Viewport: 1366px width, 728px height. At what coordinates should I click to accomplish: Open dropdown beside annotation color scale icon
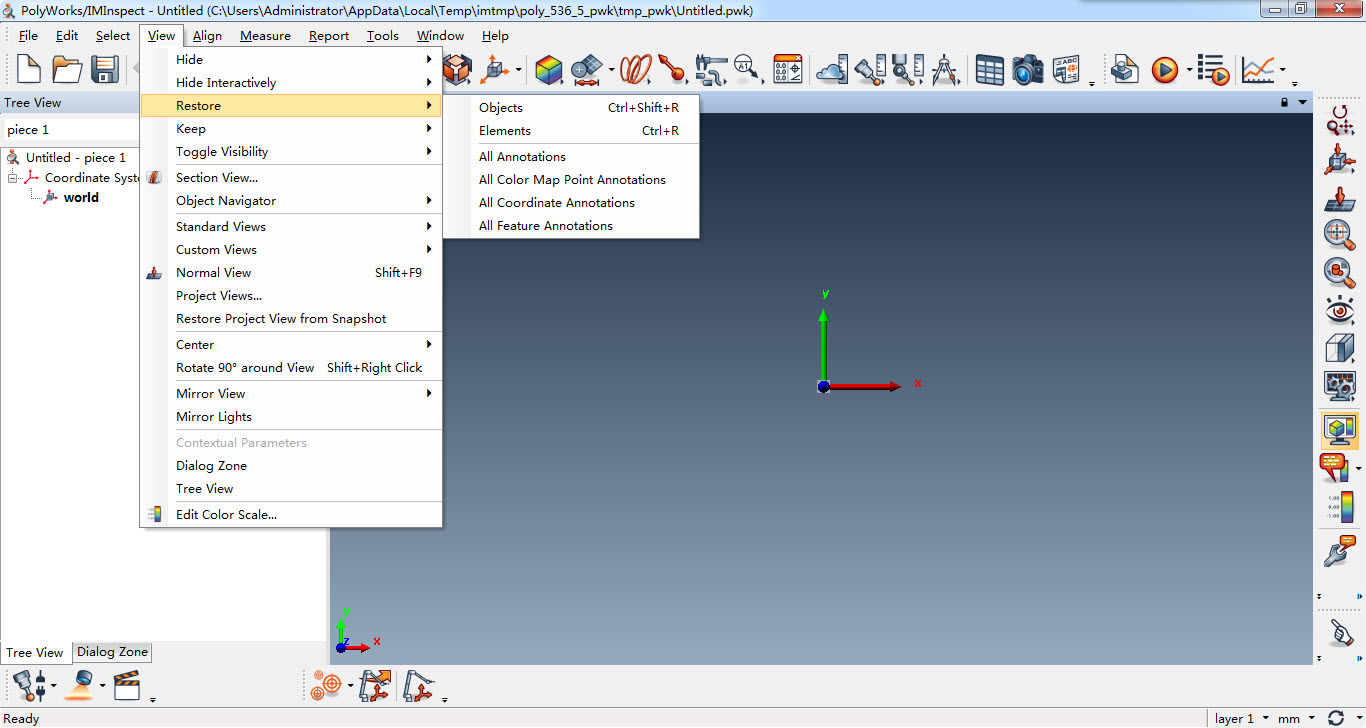(1358, 468)
